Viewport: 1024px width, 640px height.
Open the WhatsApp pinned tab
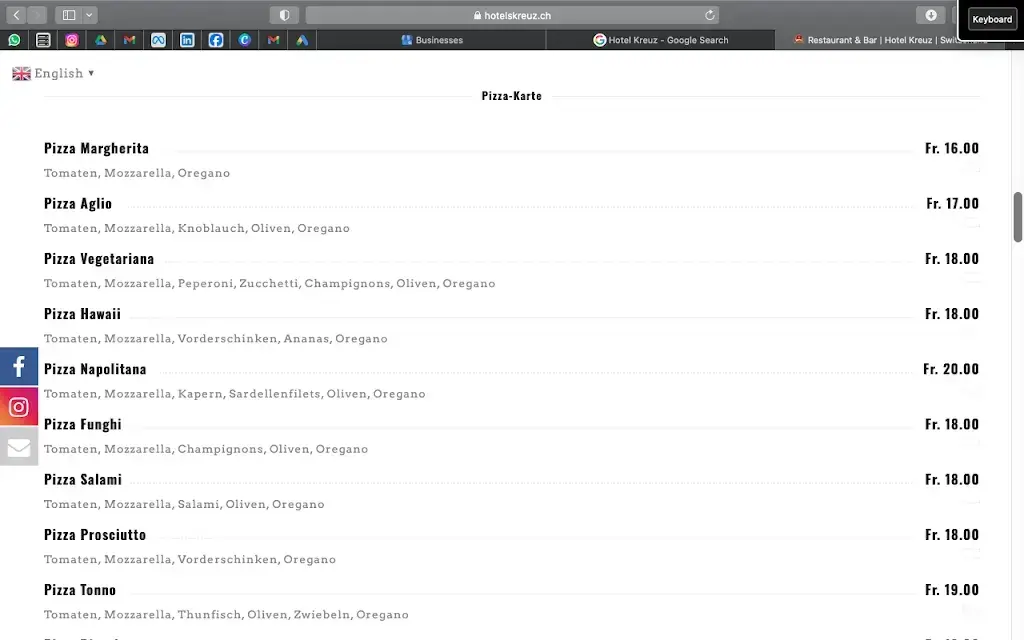pyautogui.click(x=14, y=40)
